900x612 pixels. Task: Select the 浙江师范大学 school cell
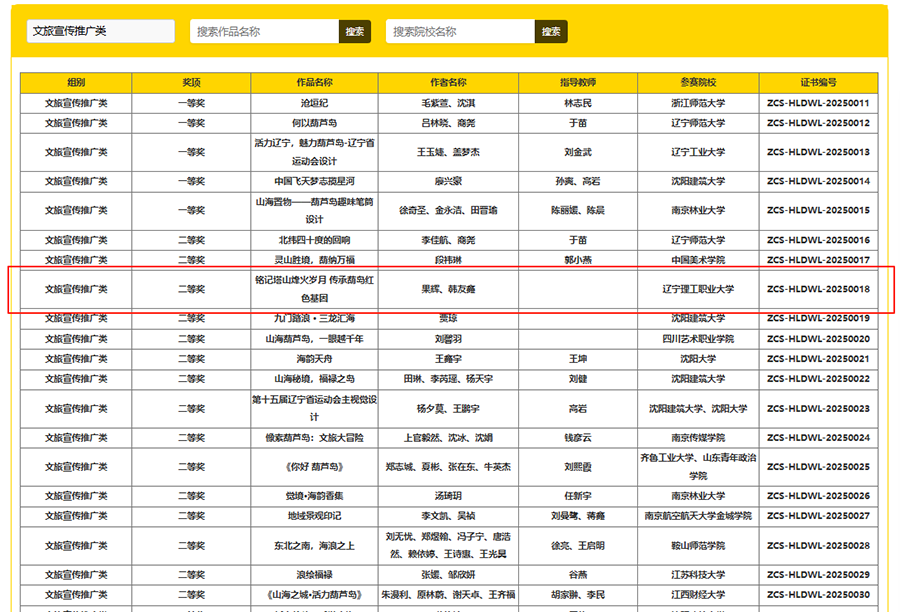pyautogui.click(x=698, y=103)
